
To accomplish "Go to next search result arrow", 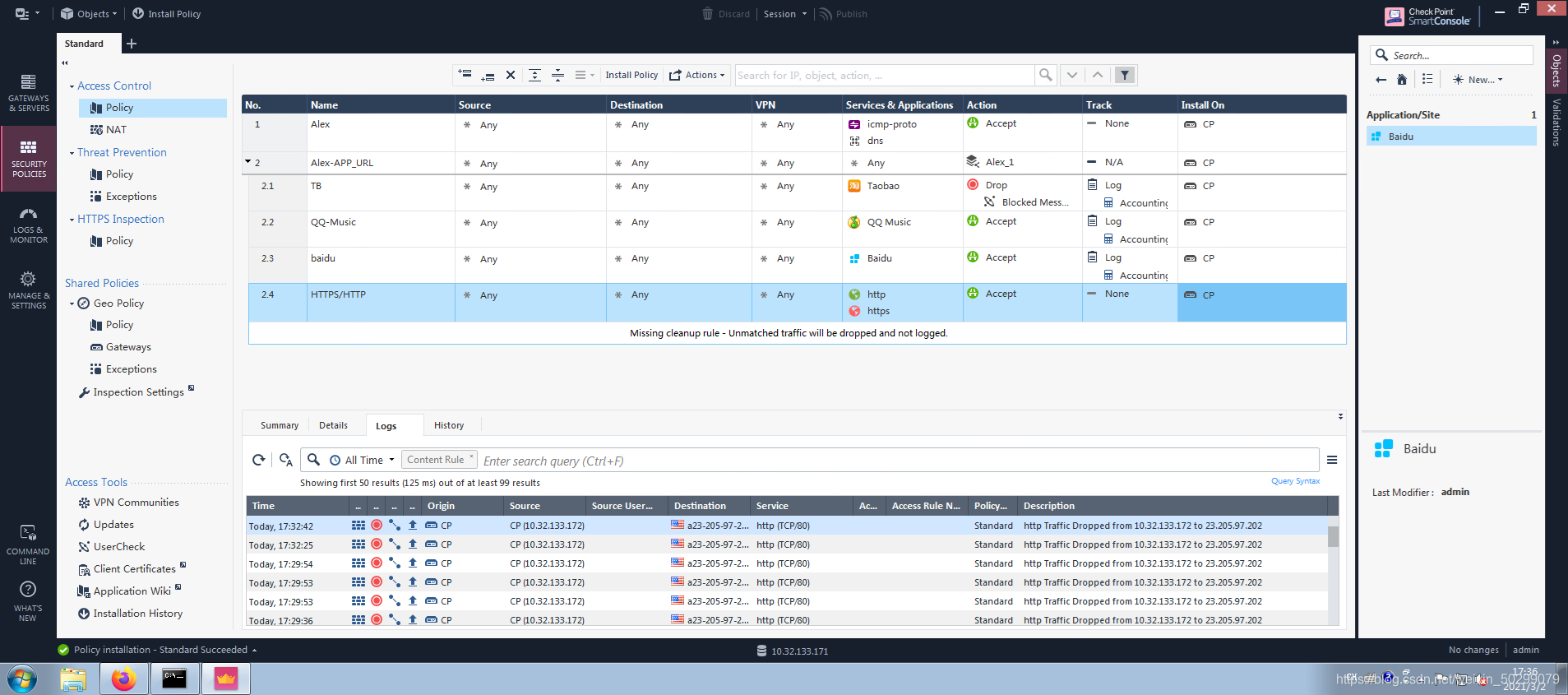I will pyautogui.click(x=1072, y=75).
